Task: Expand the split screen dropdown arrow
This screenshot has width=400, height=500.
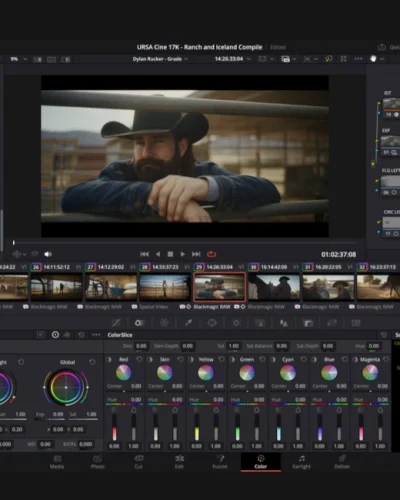Action: click(x=294, y=59)
